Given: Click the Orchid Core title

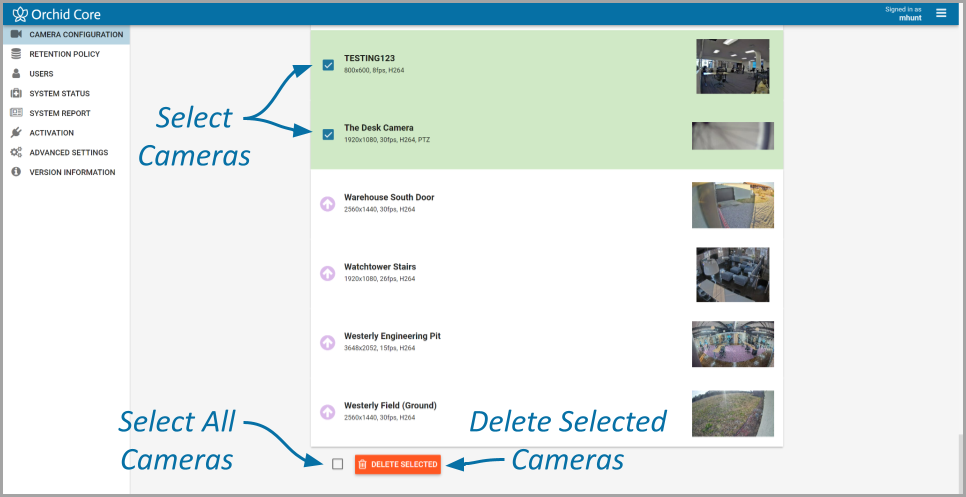Looking at the screenshot, I should click(x=65, y=14).
